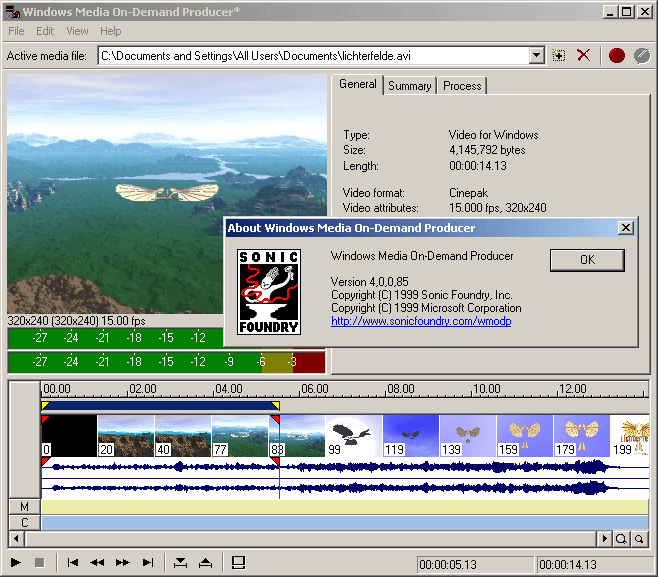Open the File menu
Image resolution: width=658 pixels, height=577 pixels.
tap(16, 31)
